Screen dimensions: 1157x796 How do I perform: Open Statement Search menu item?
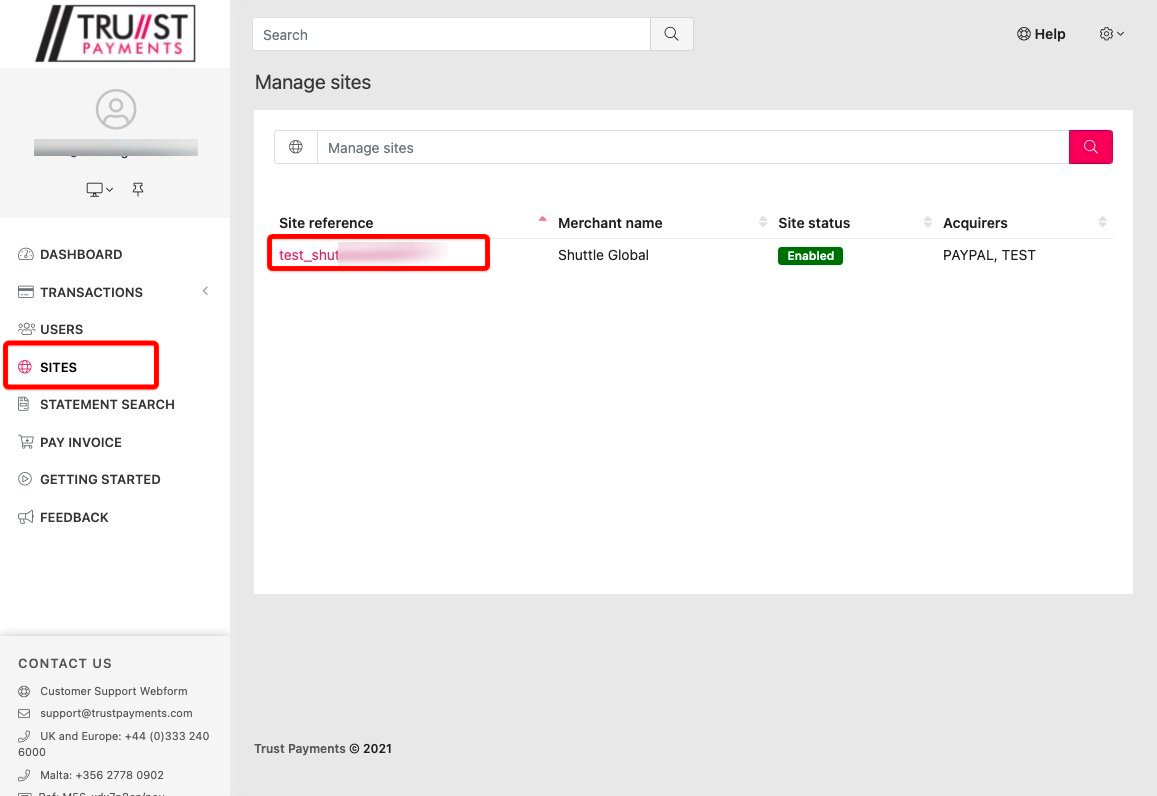(x=107, y=404)
